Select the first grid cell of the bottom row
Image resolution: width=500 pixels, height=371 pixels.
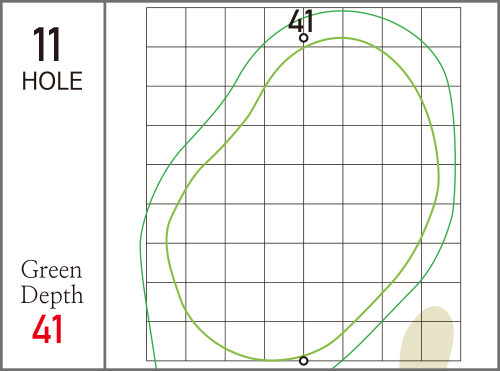coord(166,341)
